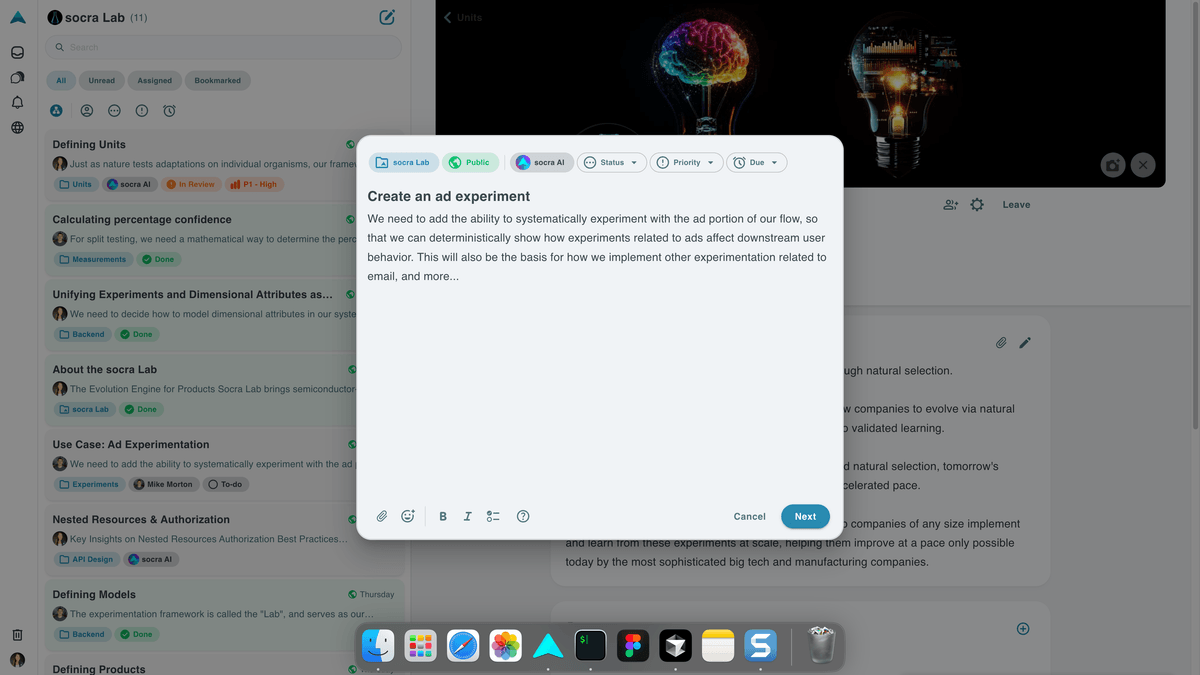Select the All filter tab

click(x=61, y=80)
